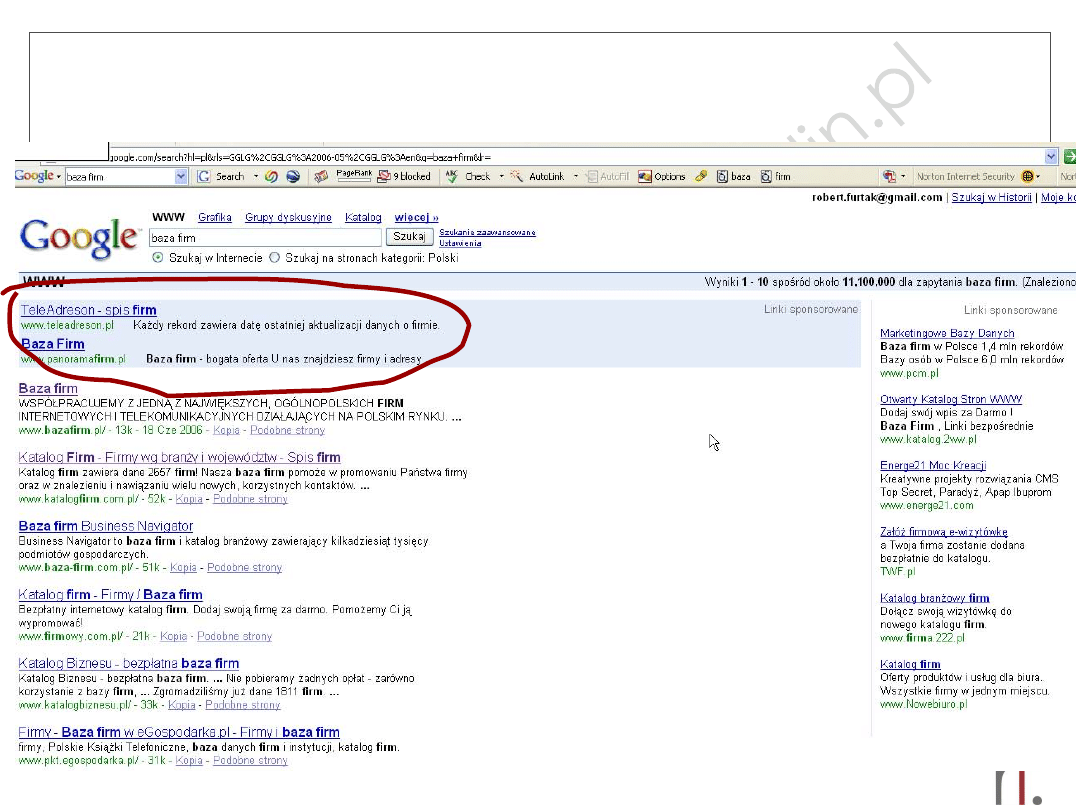Click the main Google search box
Viewport: 1080px width, 810px height.
click(265, 238)
